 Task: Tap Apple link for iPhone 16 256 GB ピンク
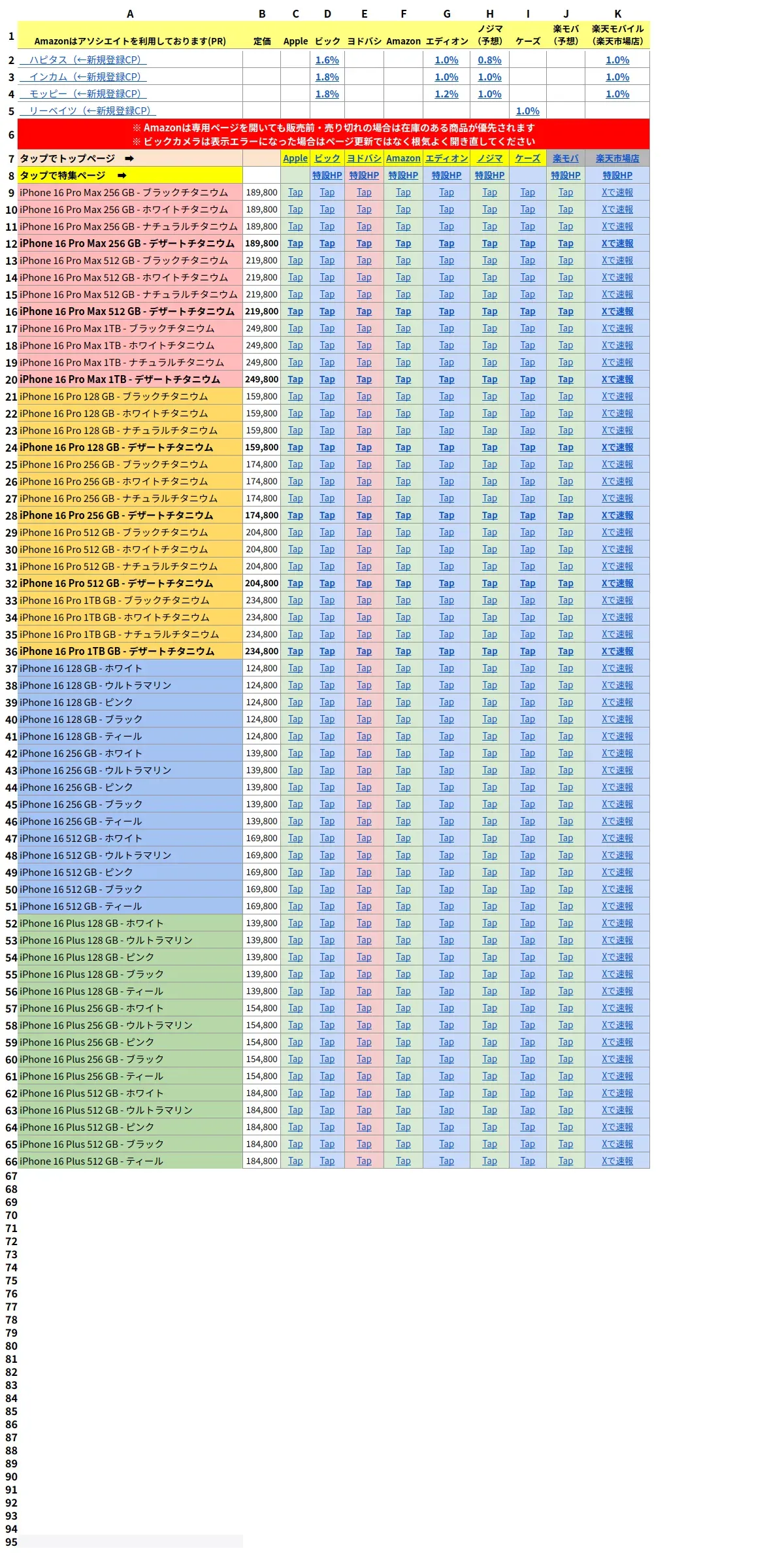pos(295,787)
